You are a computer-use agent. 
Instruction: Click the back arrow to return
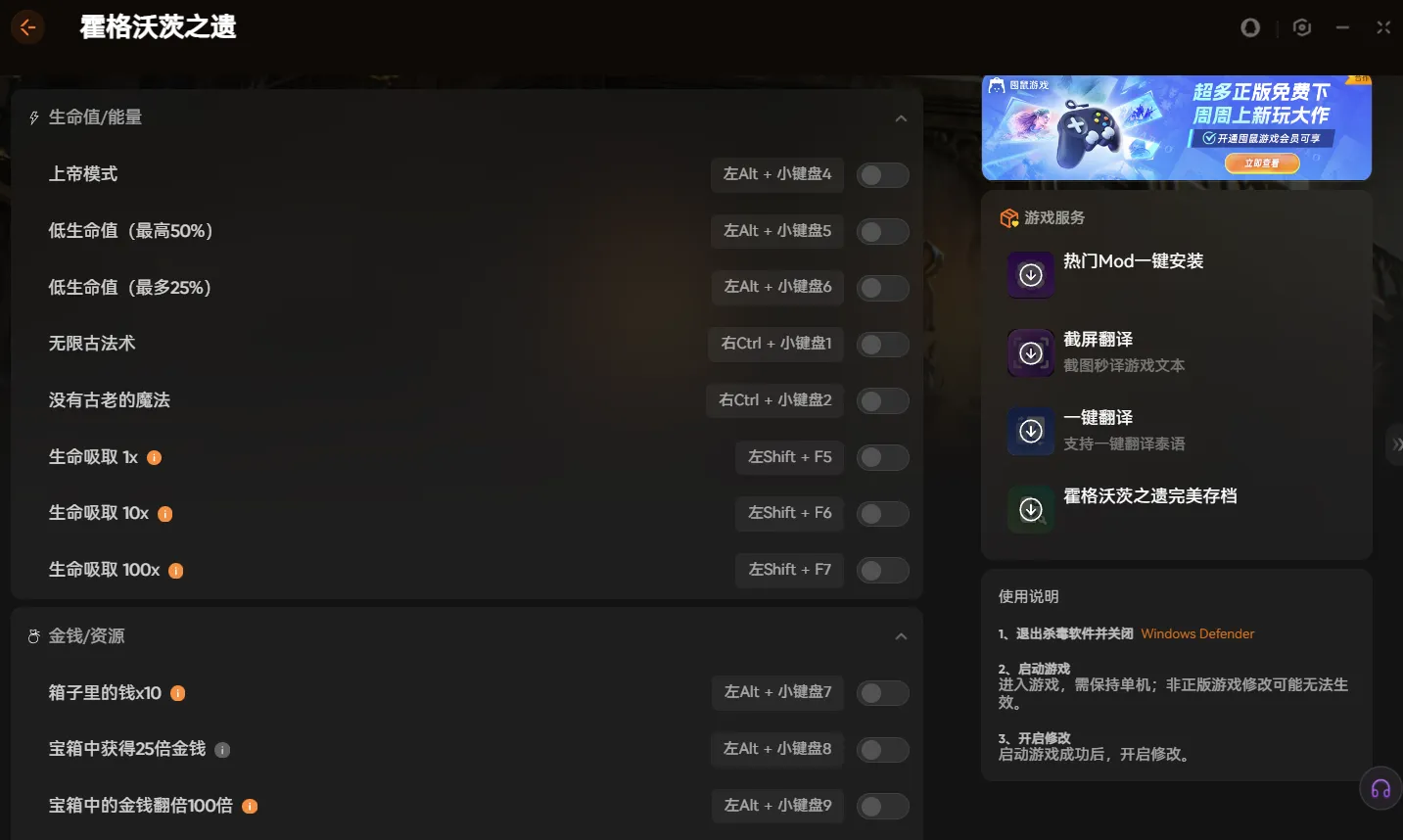click(x=27, y=27)
